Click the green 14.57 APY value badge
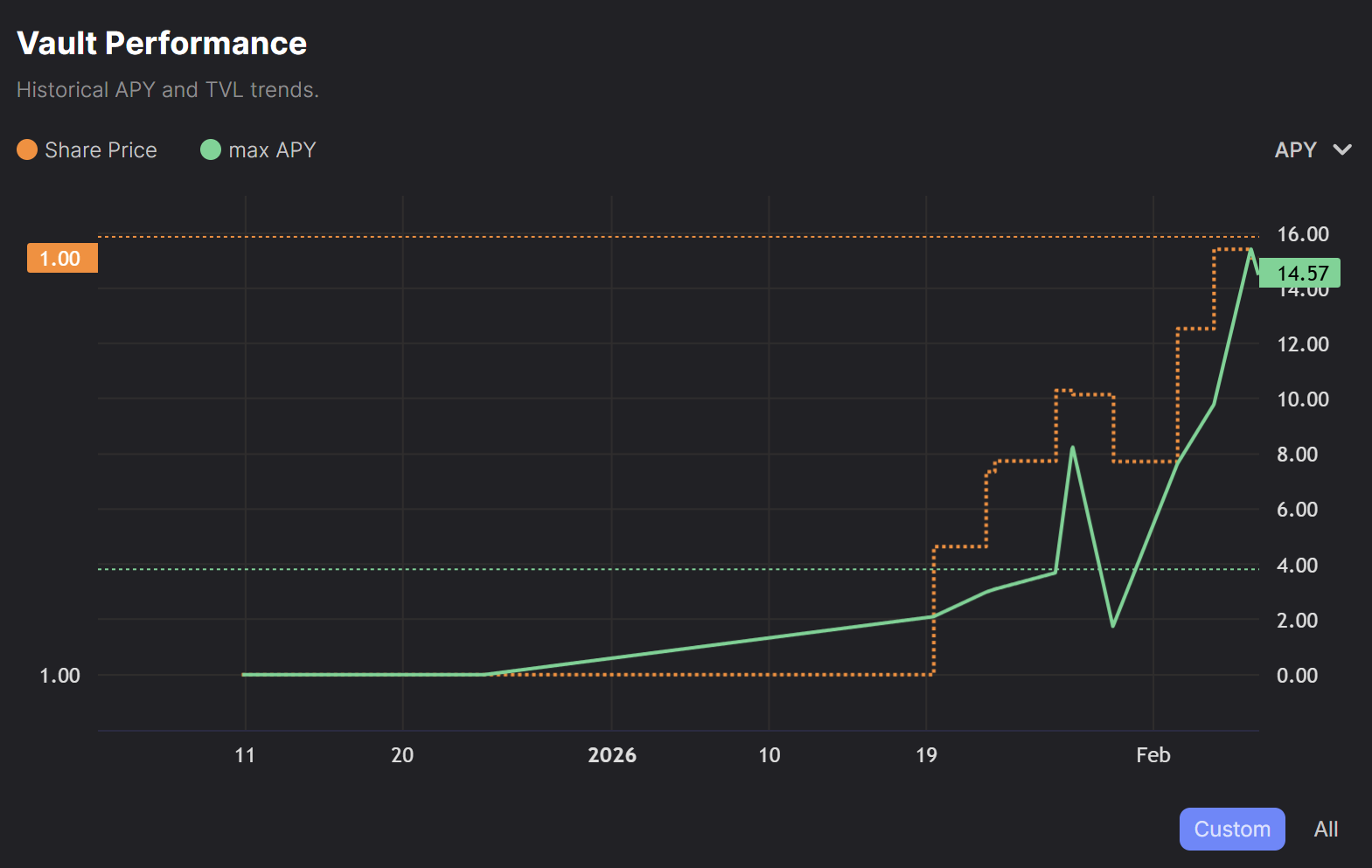 click(x=1301, y=274)
